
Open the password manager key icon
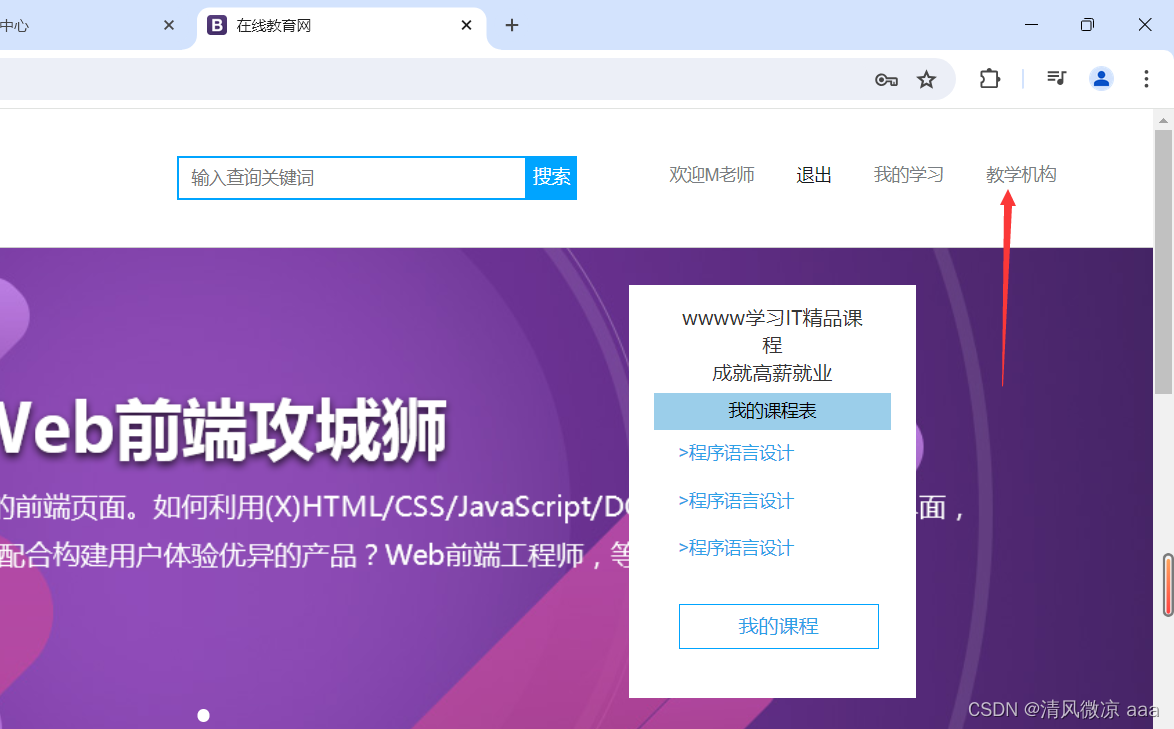point(886,79)
